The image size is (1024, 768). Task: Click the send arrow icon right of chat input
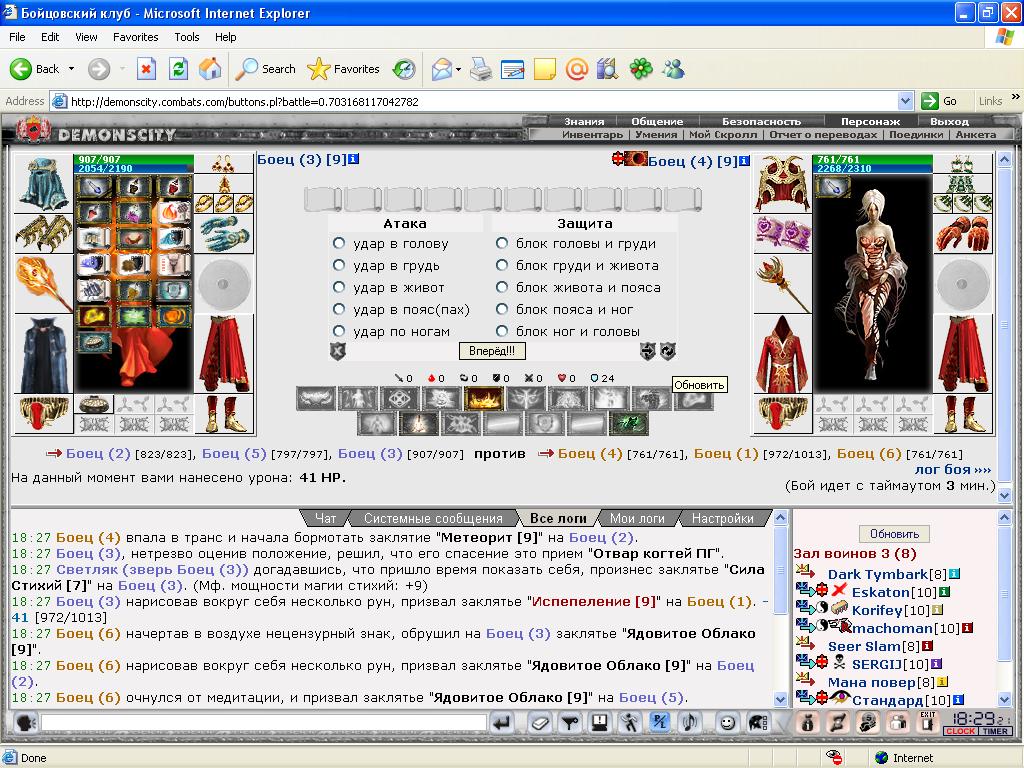point(502,723)
